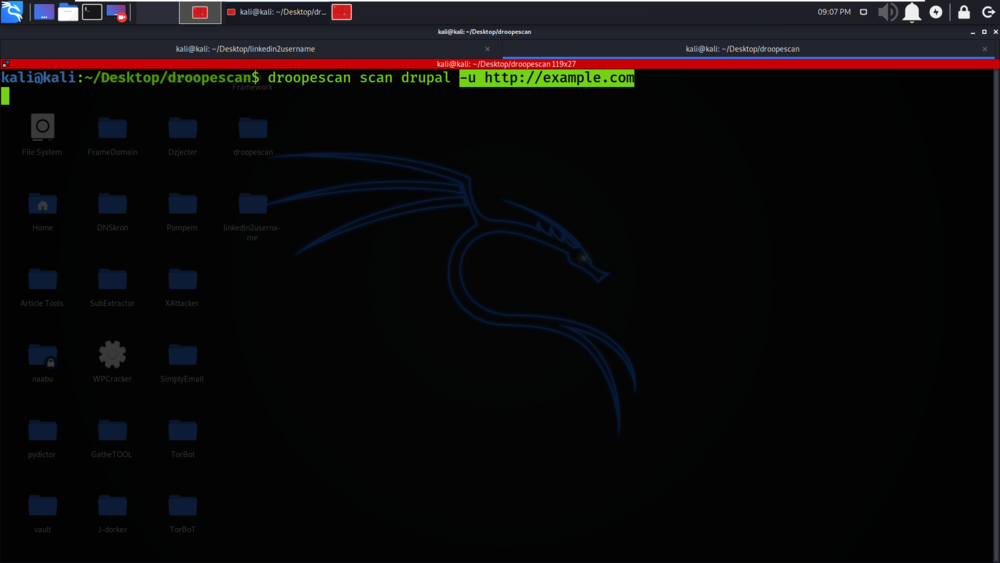Select the red terminal taskbar button
The image size is (1000, 563).
(x=200, y=12)
